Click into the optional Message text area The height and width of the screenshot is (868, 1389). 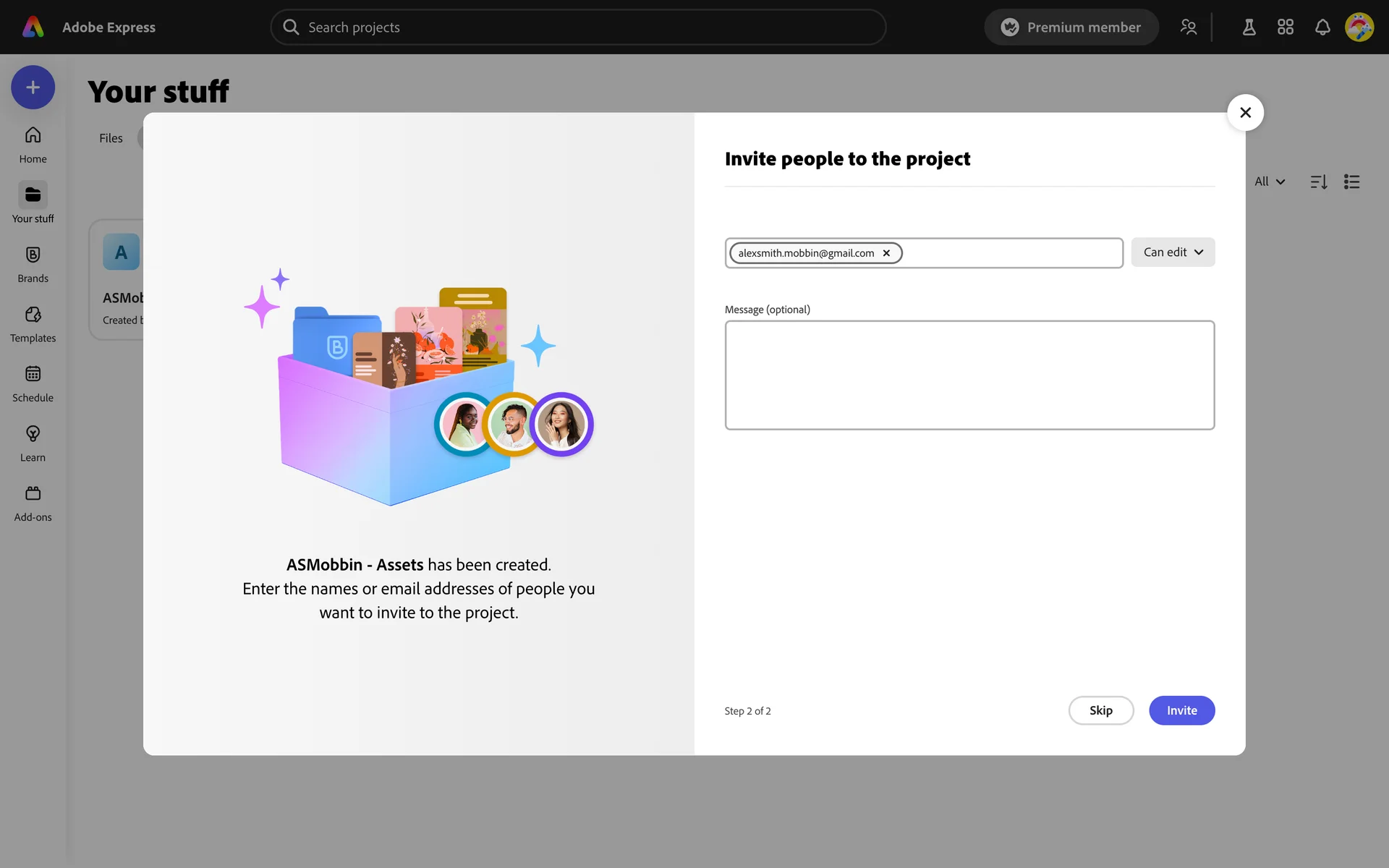tap(969, 375)
